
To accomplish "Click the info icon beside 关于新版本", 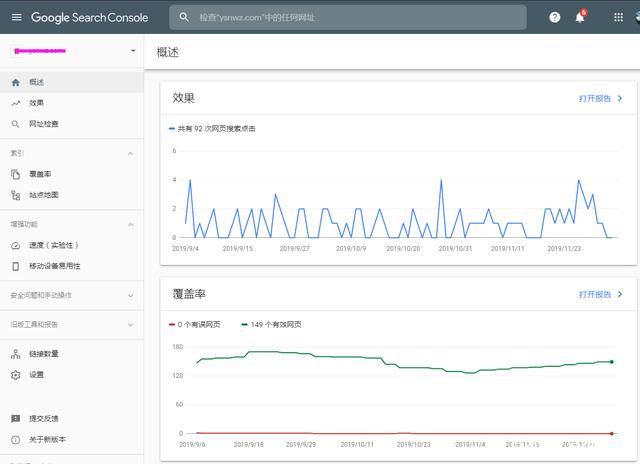I will (16, 440).
